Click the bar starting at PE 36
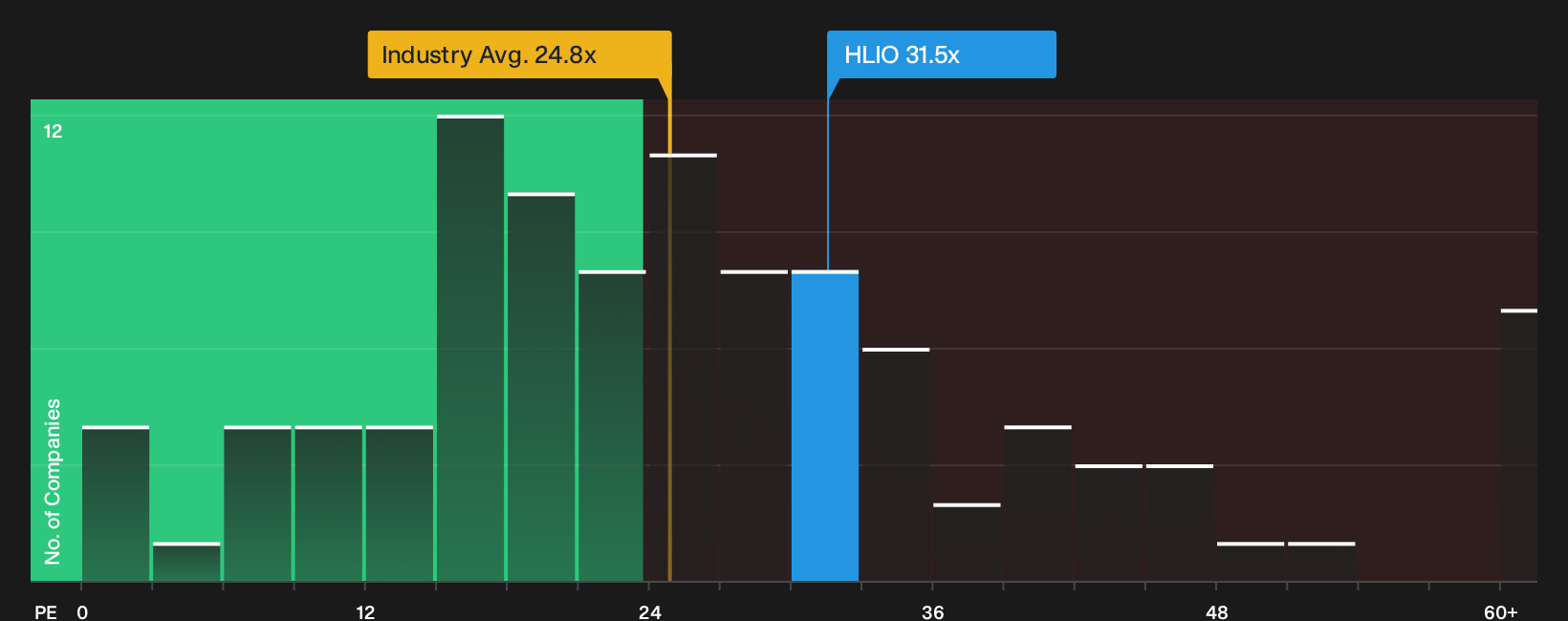Screen dimensions: 1568x621 click(967, 543)
